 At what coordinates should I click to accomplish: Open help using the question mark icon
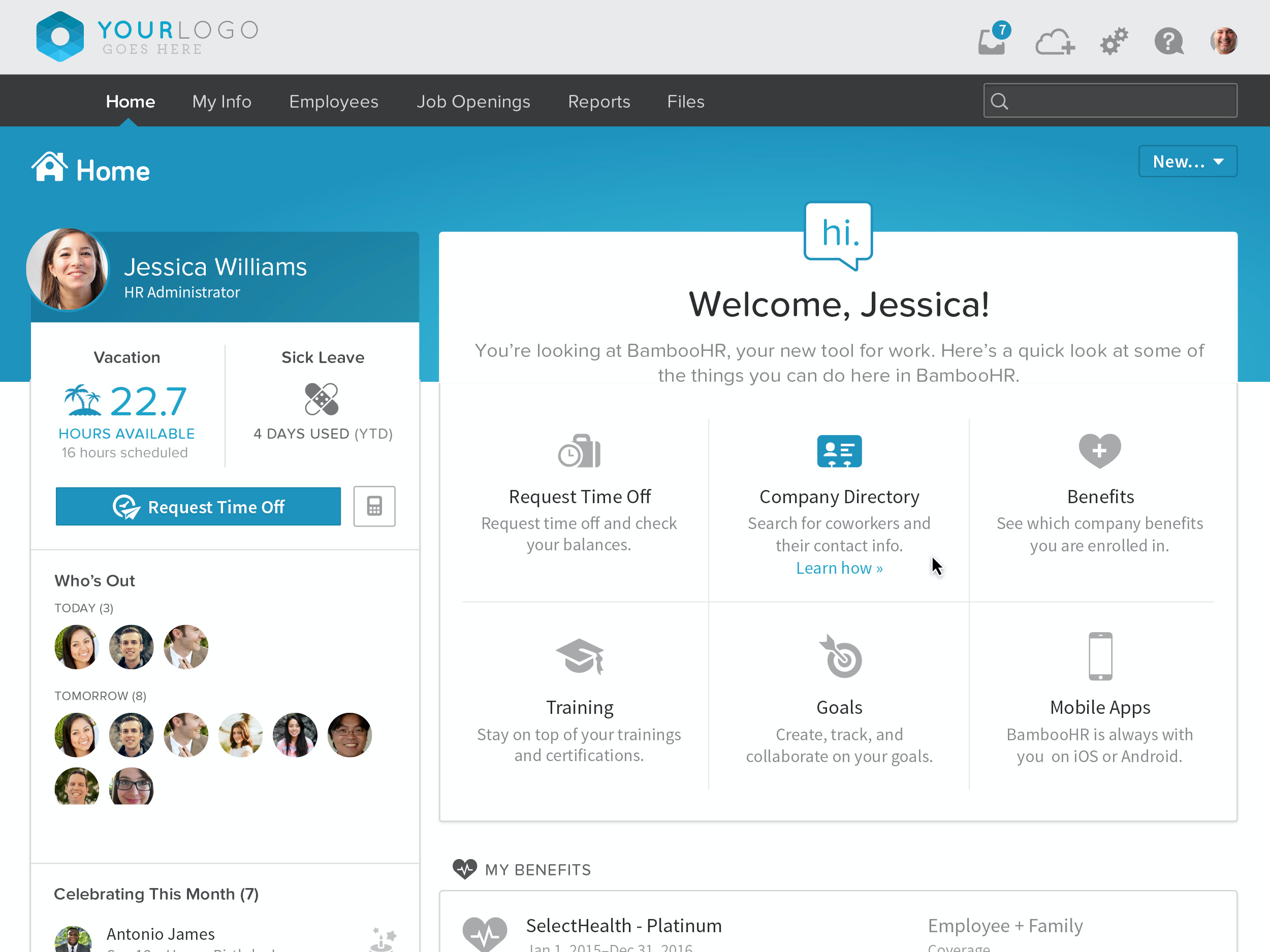click(x=1169, y=40)
